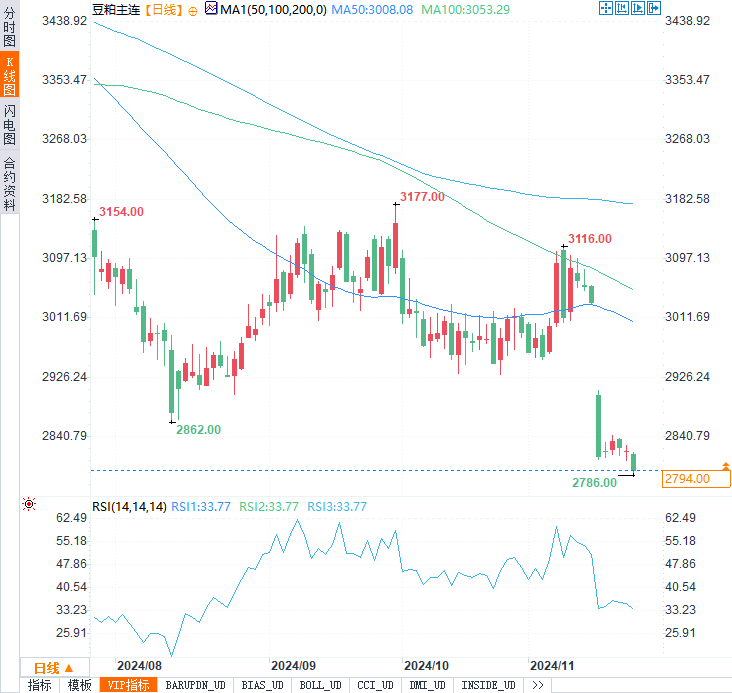Click the orange arrow above the 2794.00 price tag
732x693 pixels.
[x=725, y=466]
